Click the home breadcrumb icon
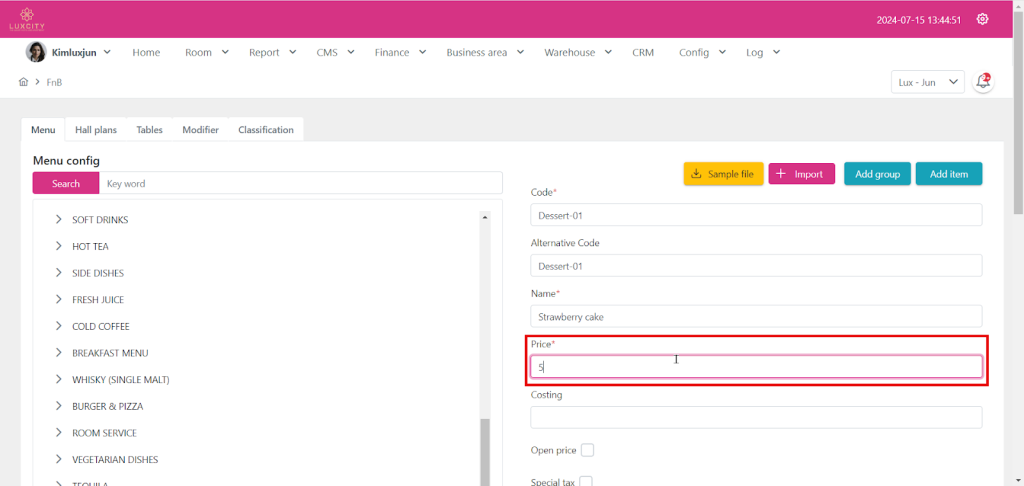Image resolution: width=1024 pixels, height=486 pixels. click(x=23, y=82)
